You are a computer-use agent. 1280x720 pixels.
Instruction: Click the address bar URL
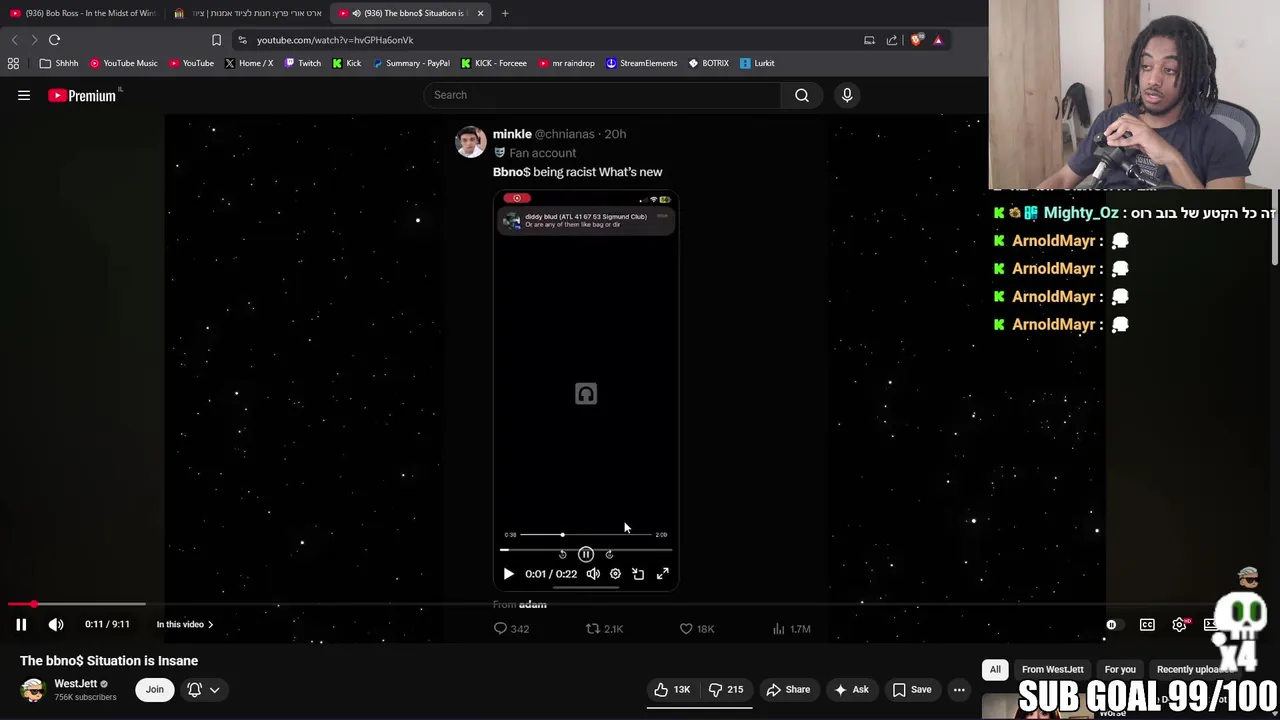pos(335,40)
